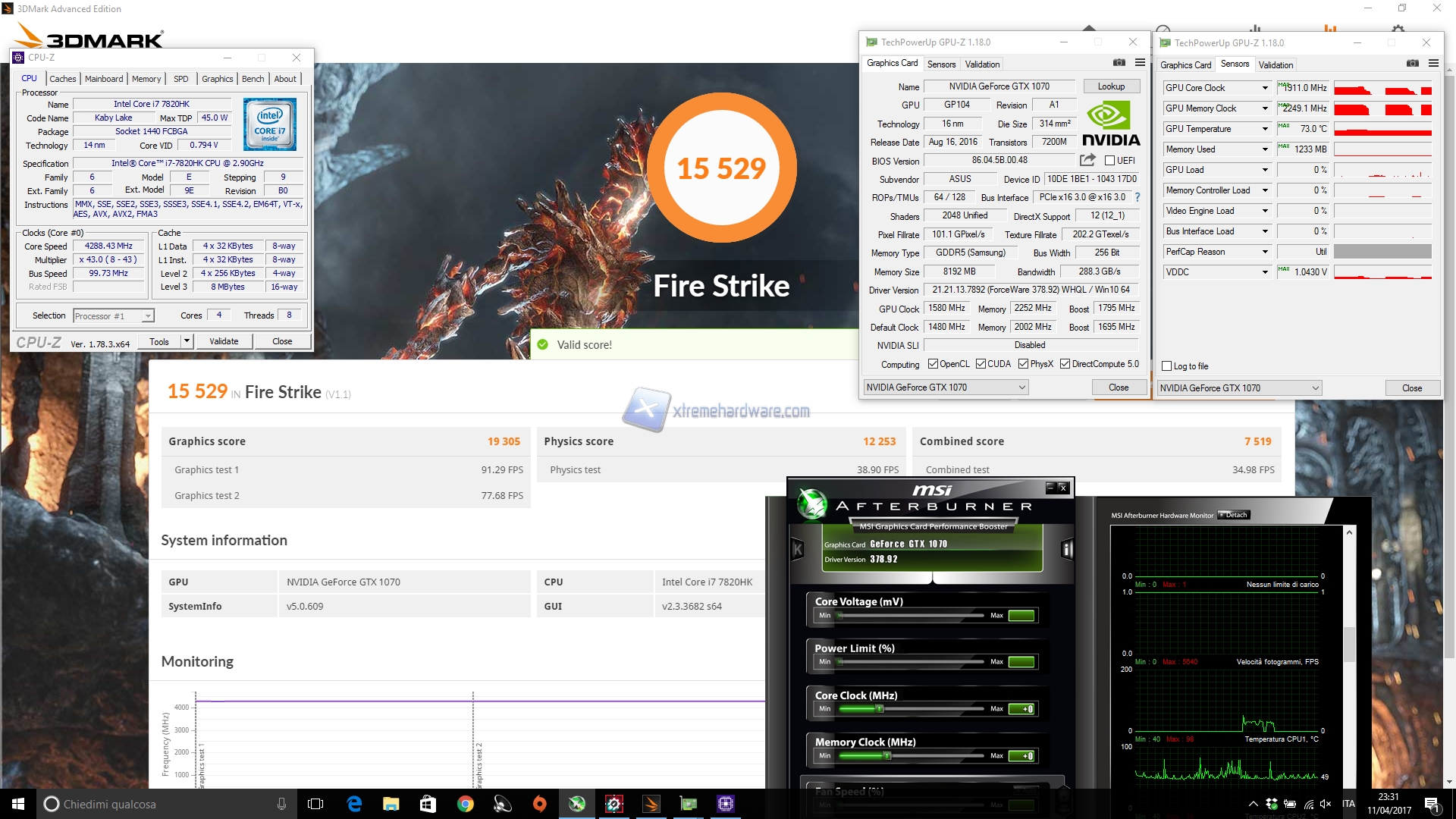Open the GPU-Z hamburger menu icon
This screenshot has height=819, width=1456.
[x=1140, y=63]
